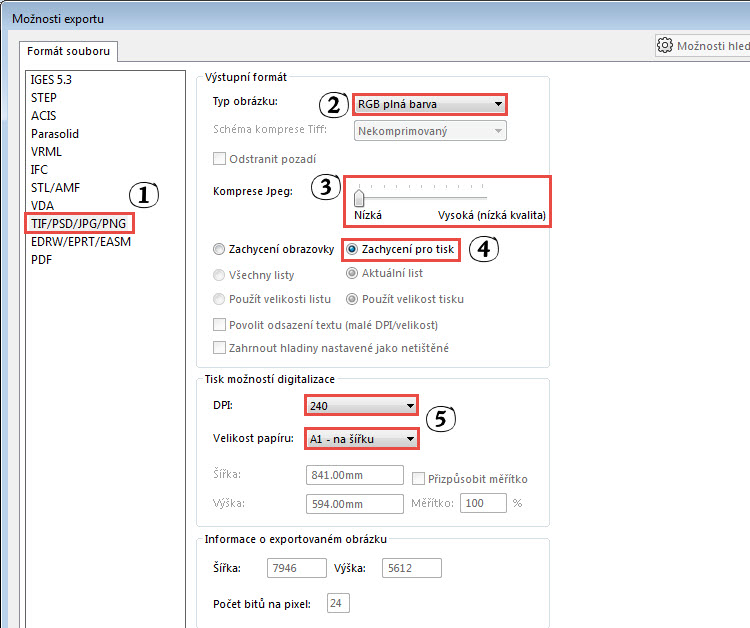Click the Komprese Jpeg slider handle
Image resolution: width=750 pixels, height=628 pixels.
(x=359, y=196)
